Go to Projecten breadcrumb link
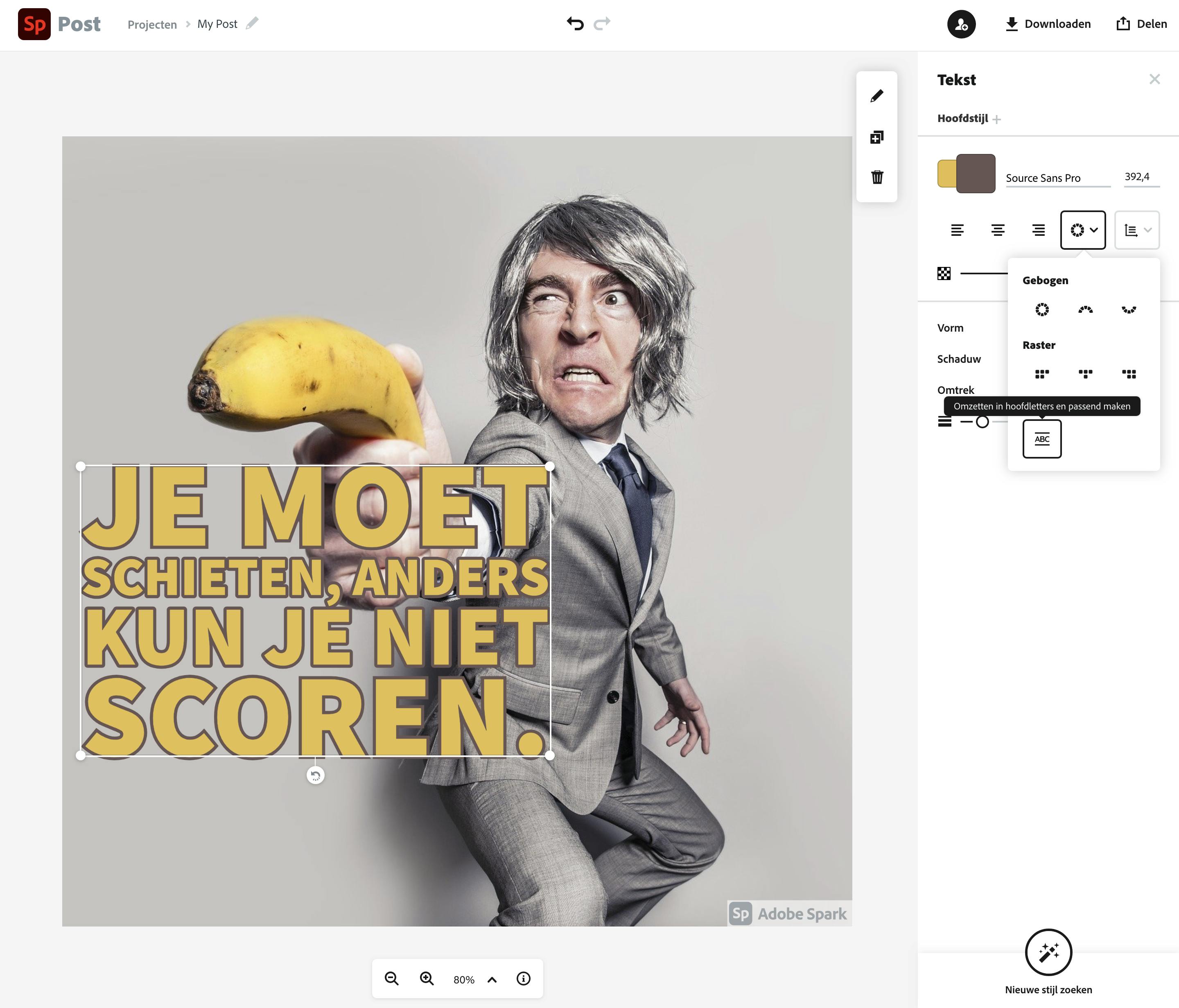The height and width of the screenshot is (1008, 1179). pos(152,25)
